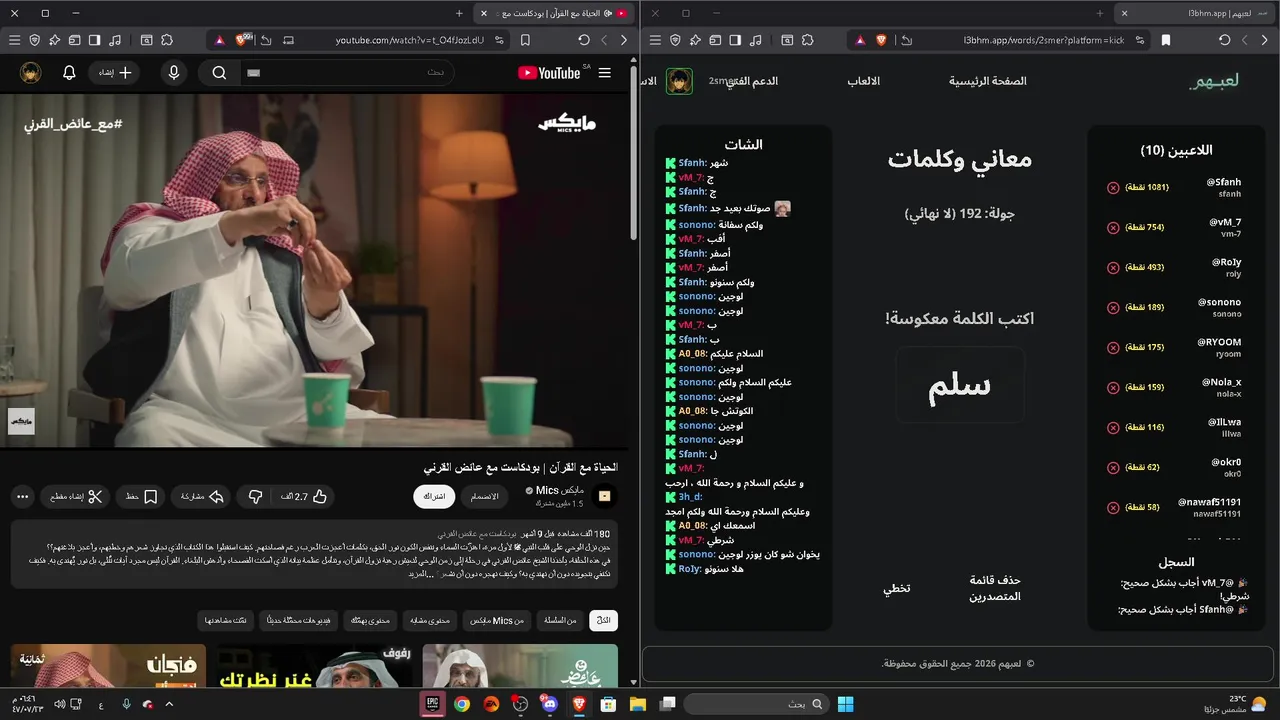Viewport: 1280px width, 720px height.
Task: Remove player Ro1y with X icon
Action: [x=1113, y=268]
